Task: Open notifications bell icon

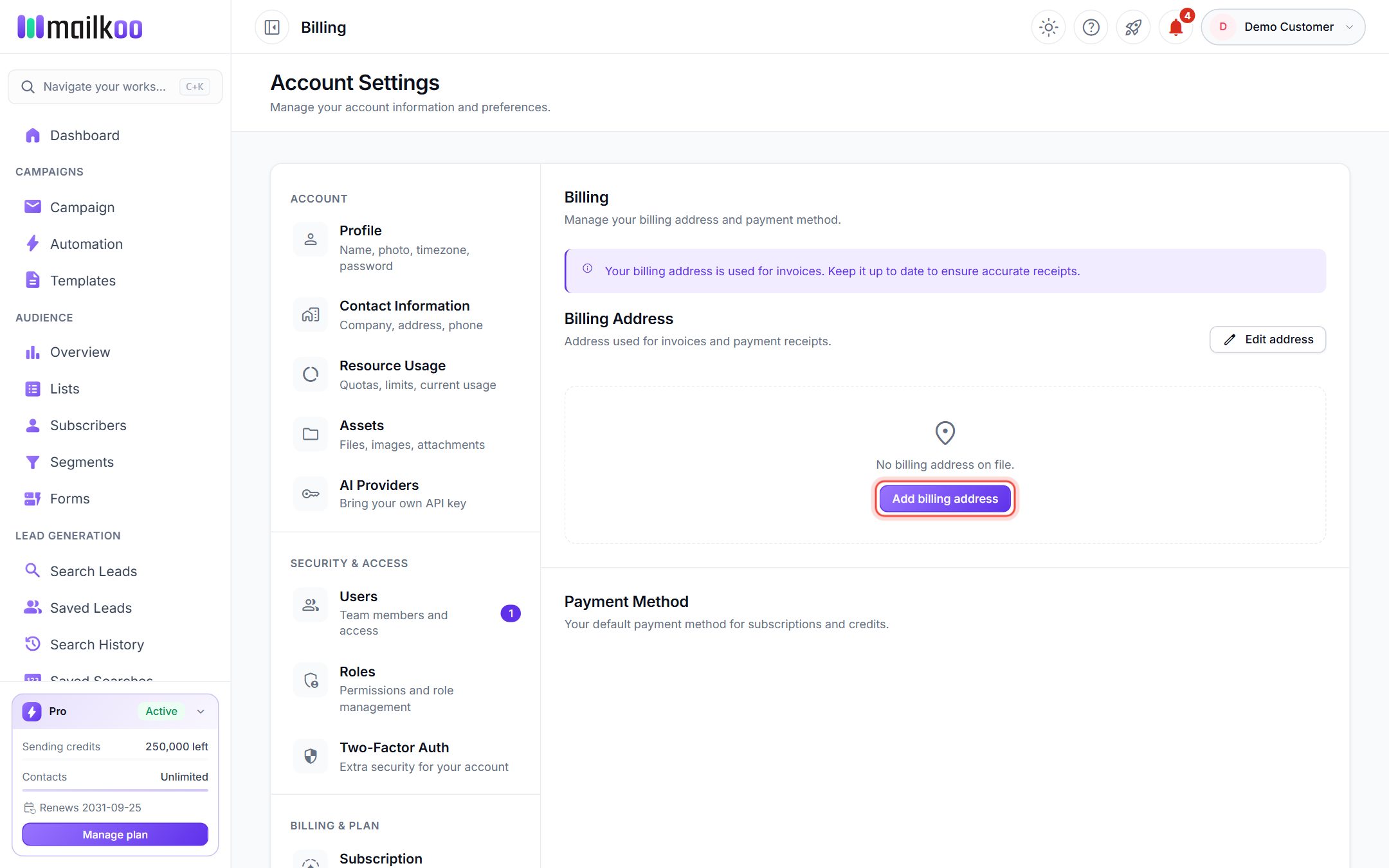Action: pos(1176,27)
